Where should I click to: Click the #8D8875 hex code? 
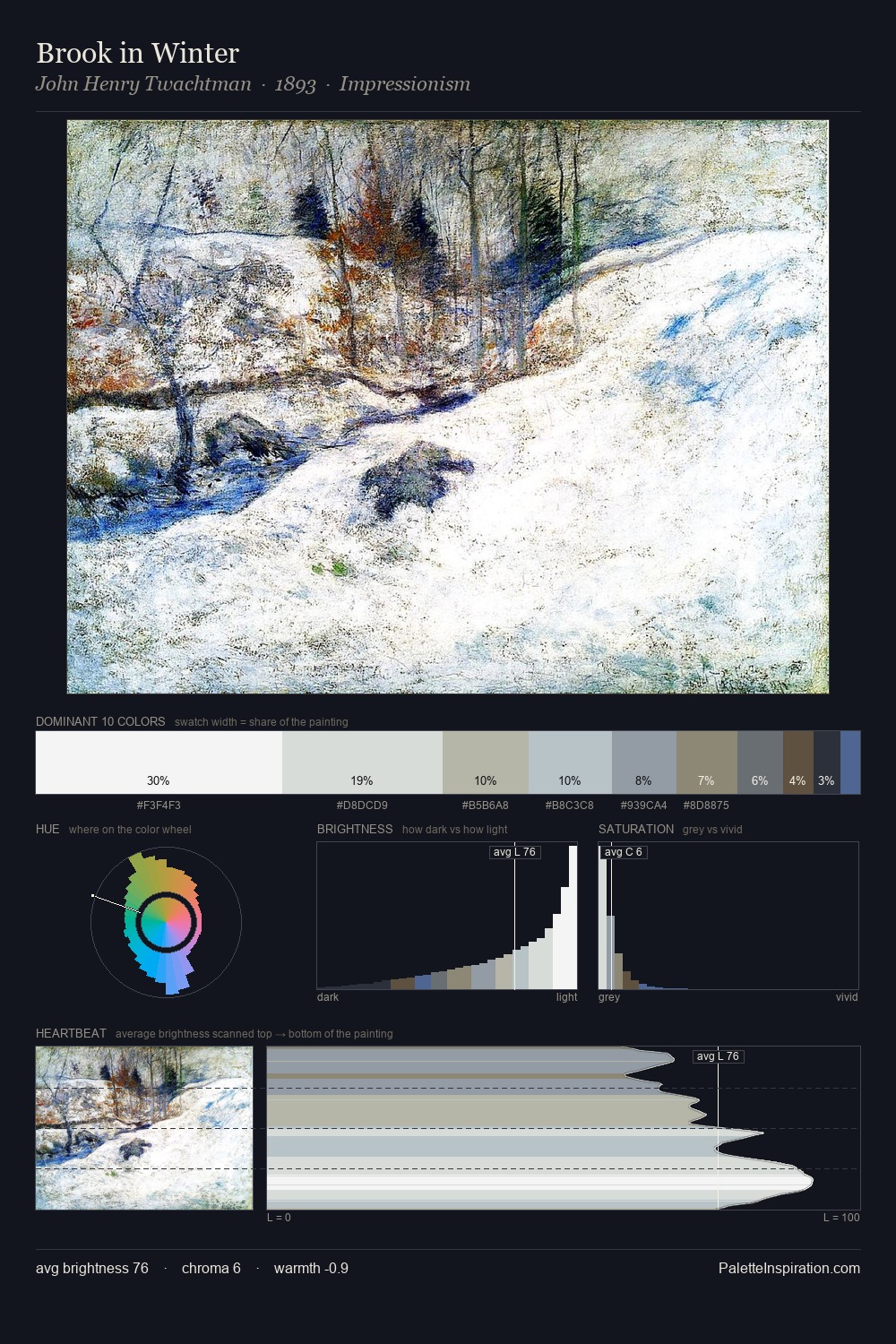pyautogui.click(x=706, y=806)
